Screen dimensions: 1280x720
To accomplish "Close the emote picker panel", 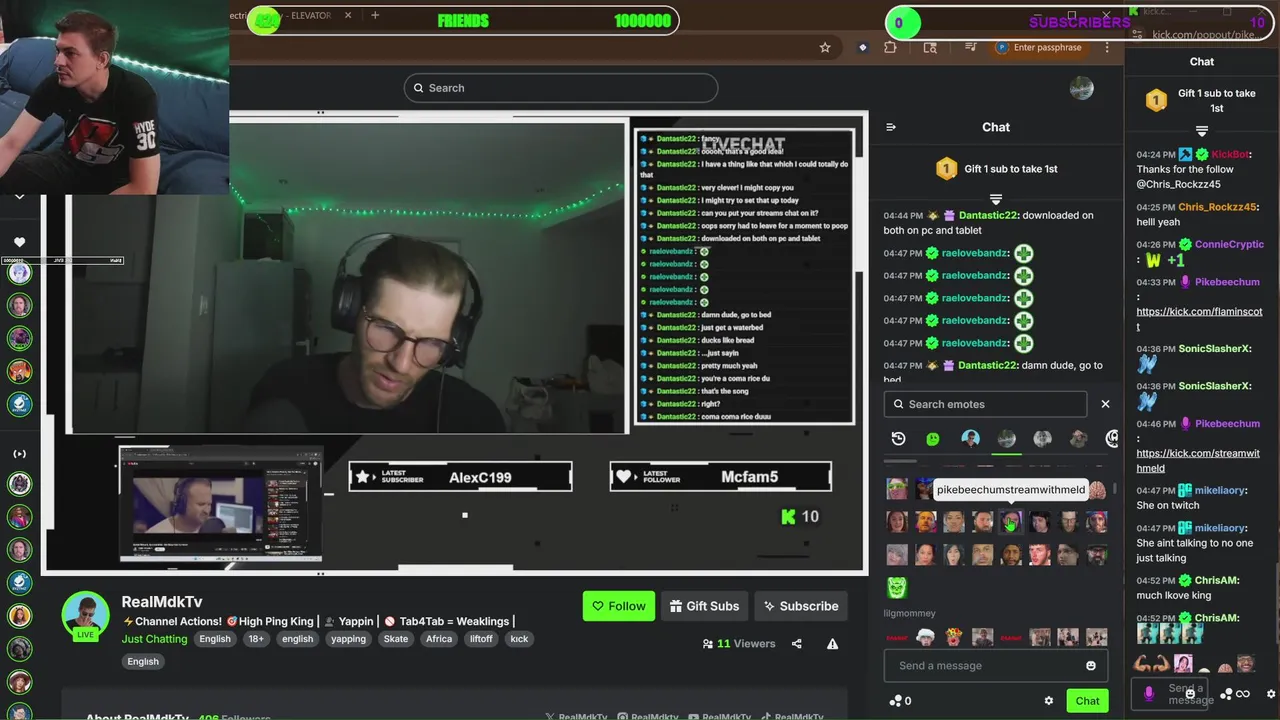I will (1105, 404).
